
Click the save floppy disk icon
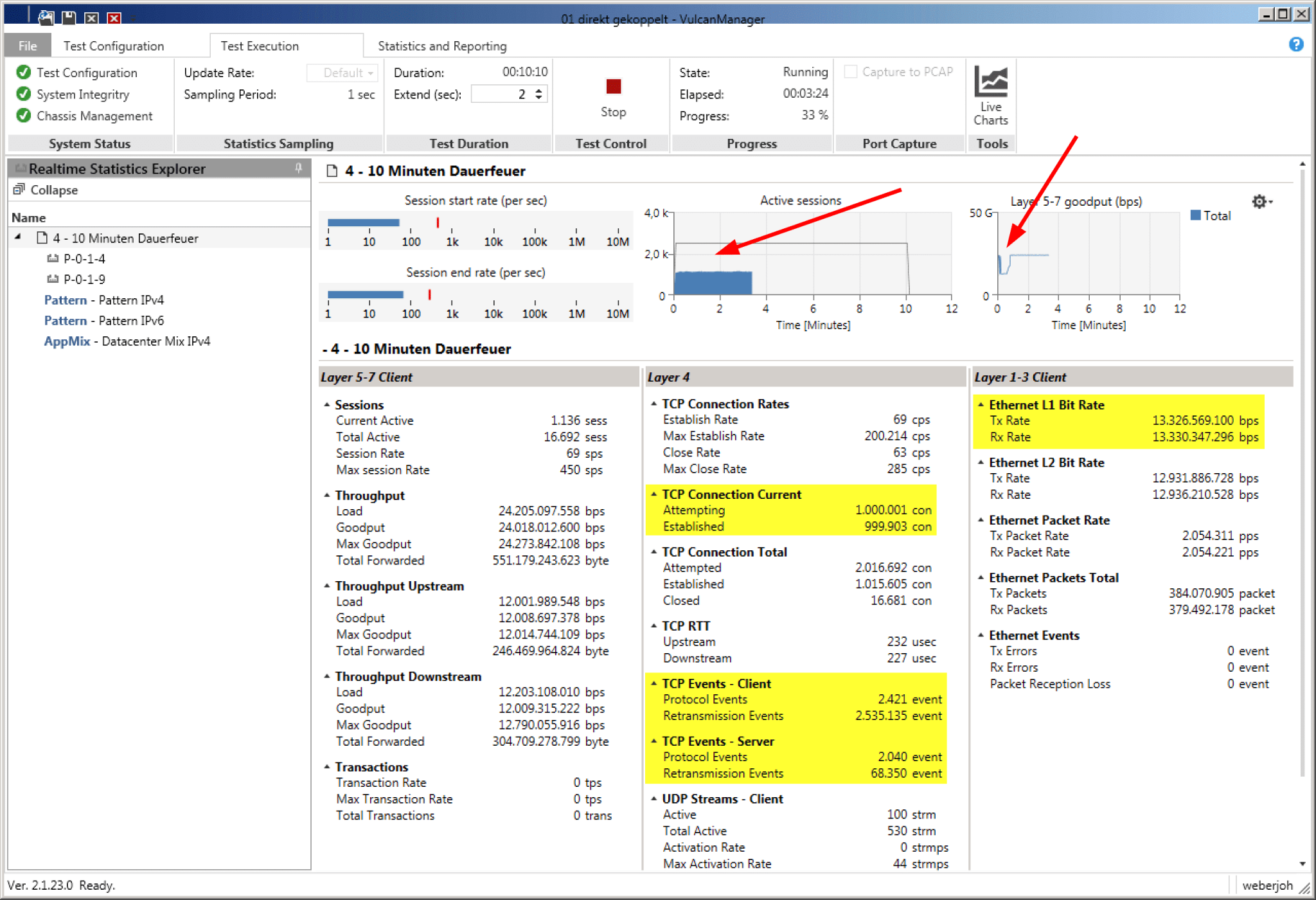[x=69, y=17]
